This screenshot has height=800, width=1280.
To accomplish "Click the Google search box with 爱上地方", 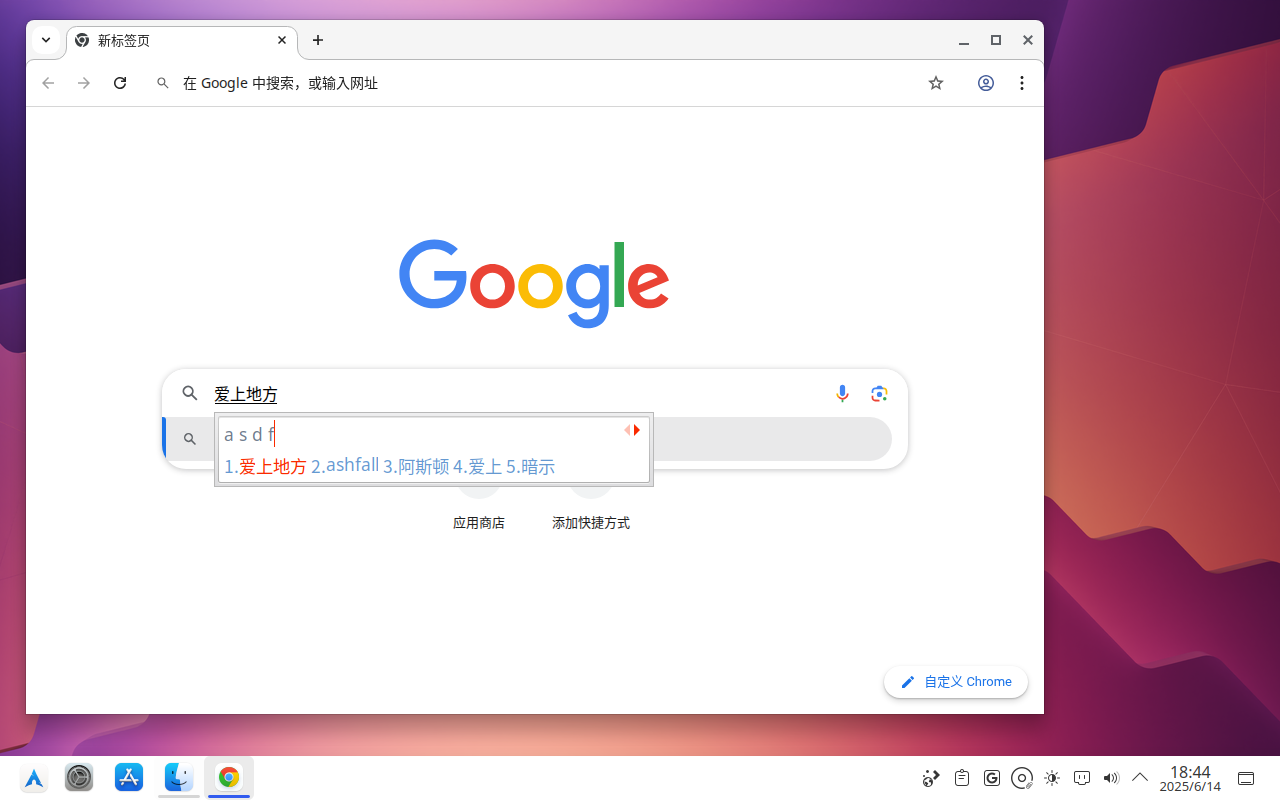I will (x=535, y=394).
